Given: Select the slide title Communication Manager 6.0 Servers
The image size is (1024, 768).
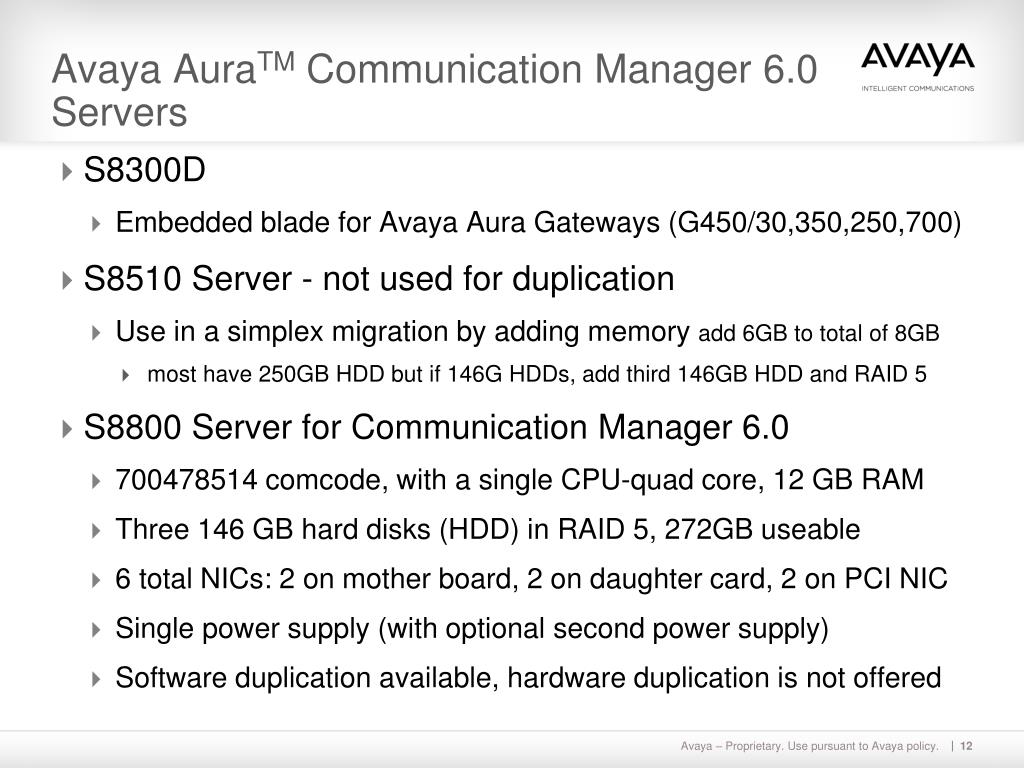Looking at the screenshot, I should click(x=434, y=90).
